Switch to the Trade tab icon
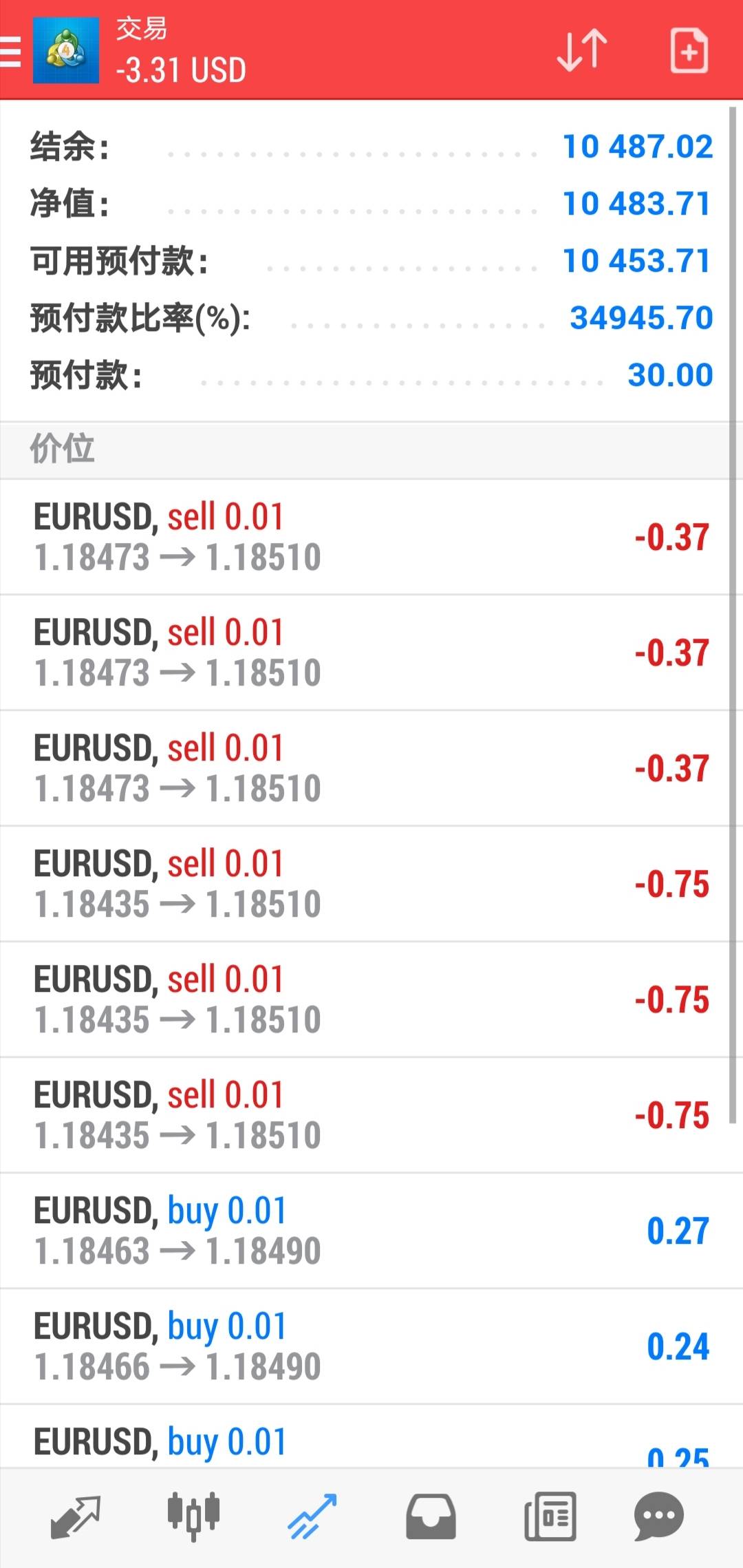 click(x=312, y=1518)
